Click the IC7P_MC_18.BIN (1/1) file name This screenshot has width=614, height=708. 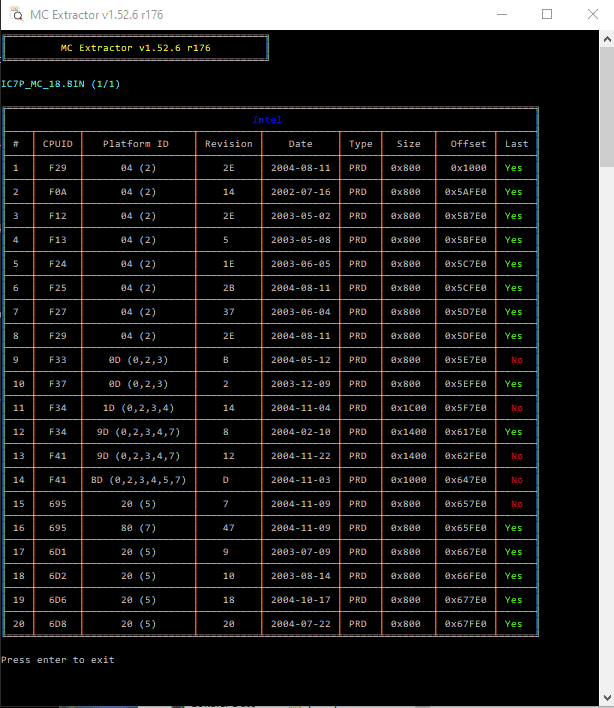coord(60,84)
